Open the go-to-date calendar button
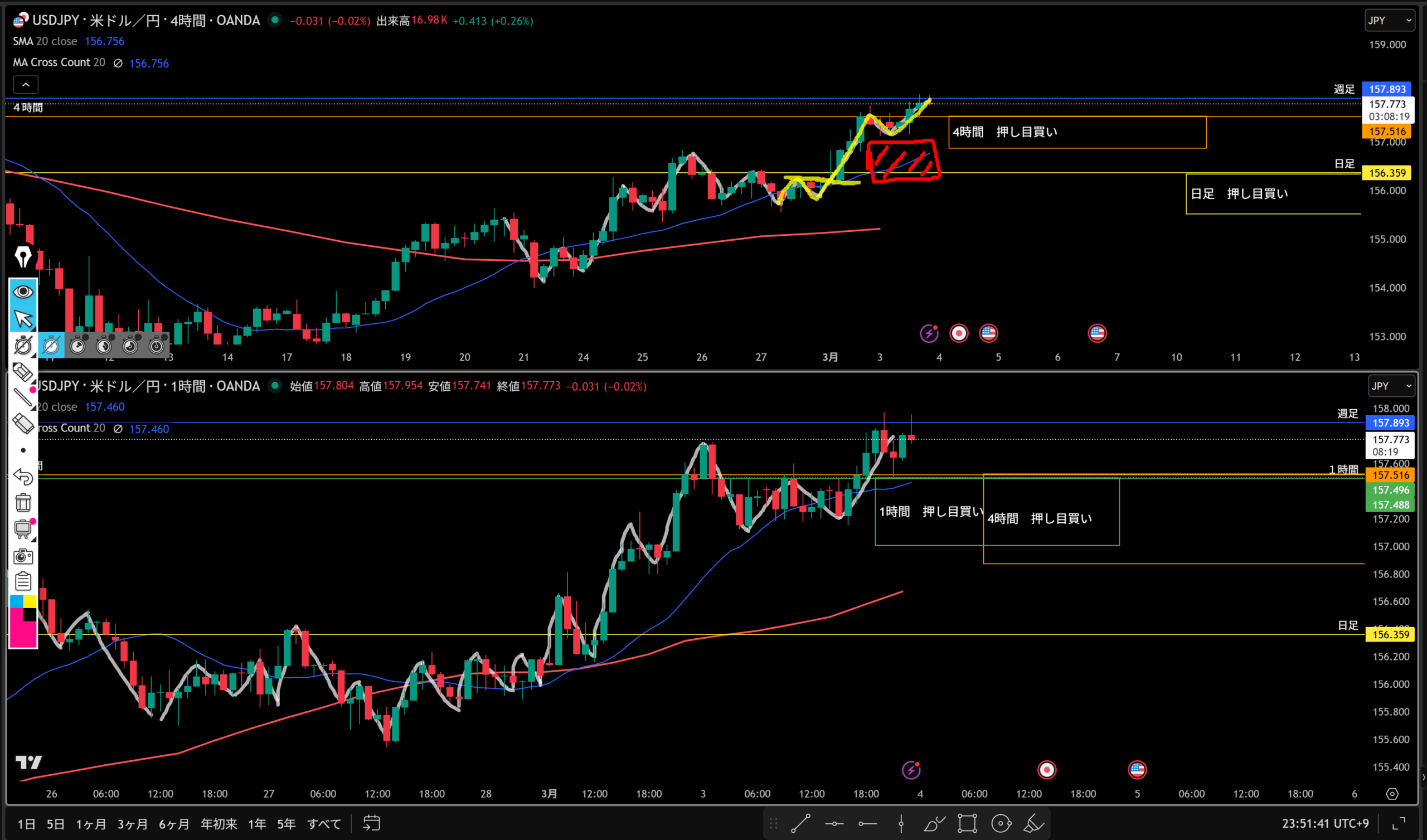1427x840 pixels. (x=371, y=823)
